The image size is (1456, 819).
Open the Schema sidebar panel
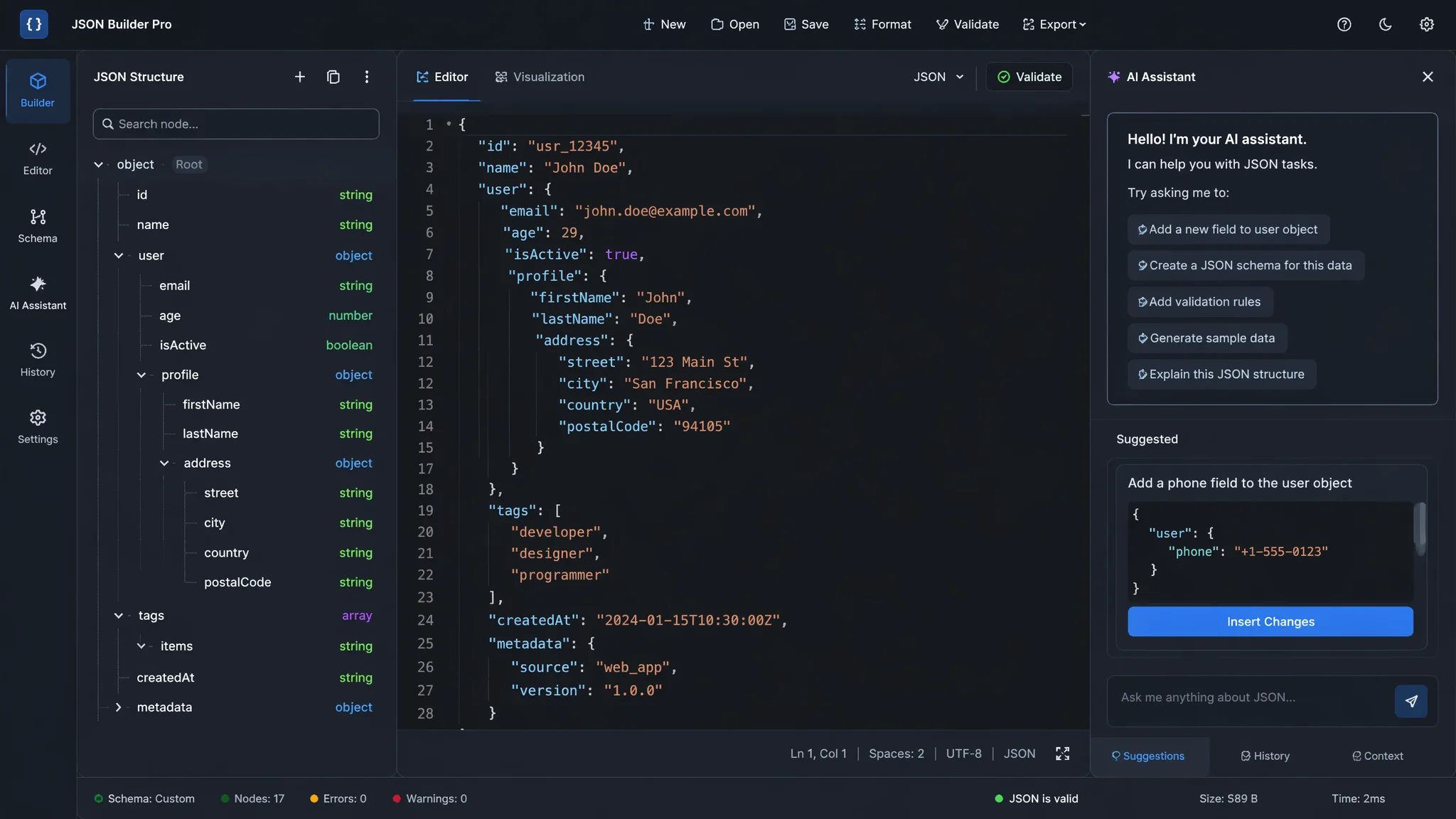38,226
